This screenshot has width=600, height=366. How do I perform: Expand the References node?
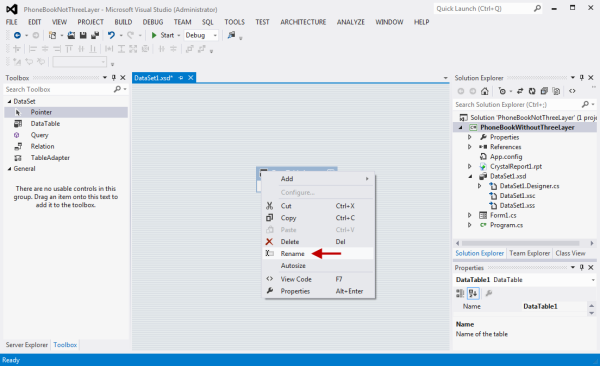click(x=470, y=147)
